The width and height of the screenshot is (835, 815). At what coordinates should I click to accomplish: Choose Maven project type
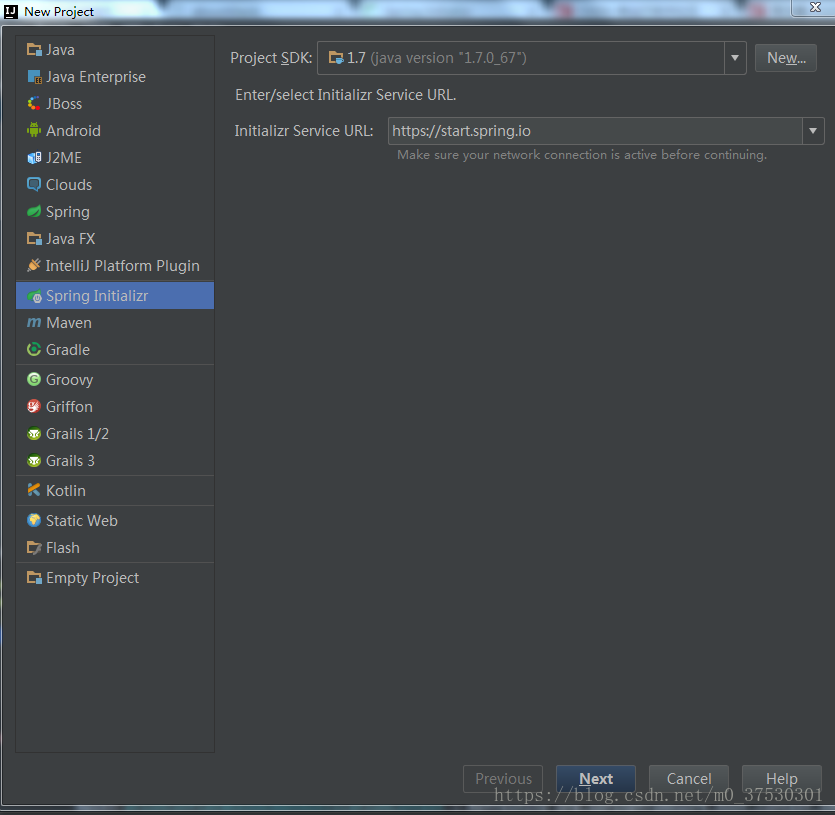point(115,323)
